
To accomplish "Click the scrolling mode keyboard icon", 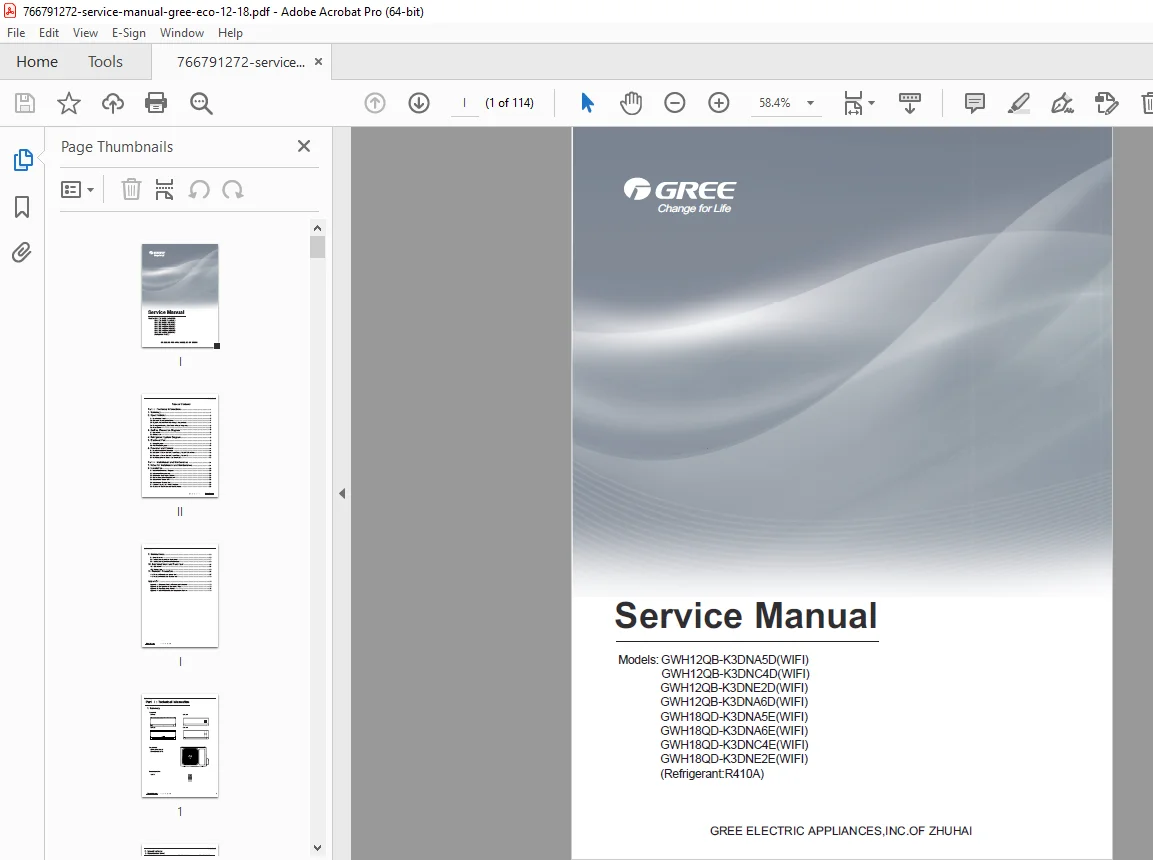I will (x=910, y=103).
